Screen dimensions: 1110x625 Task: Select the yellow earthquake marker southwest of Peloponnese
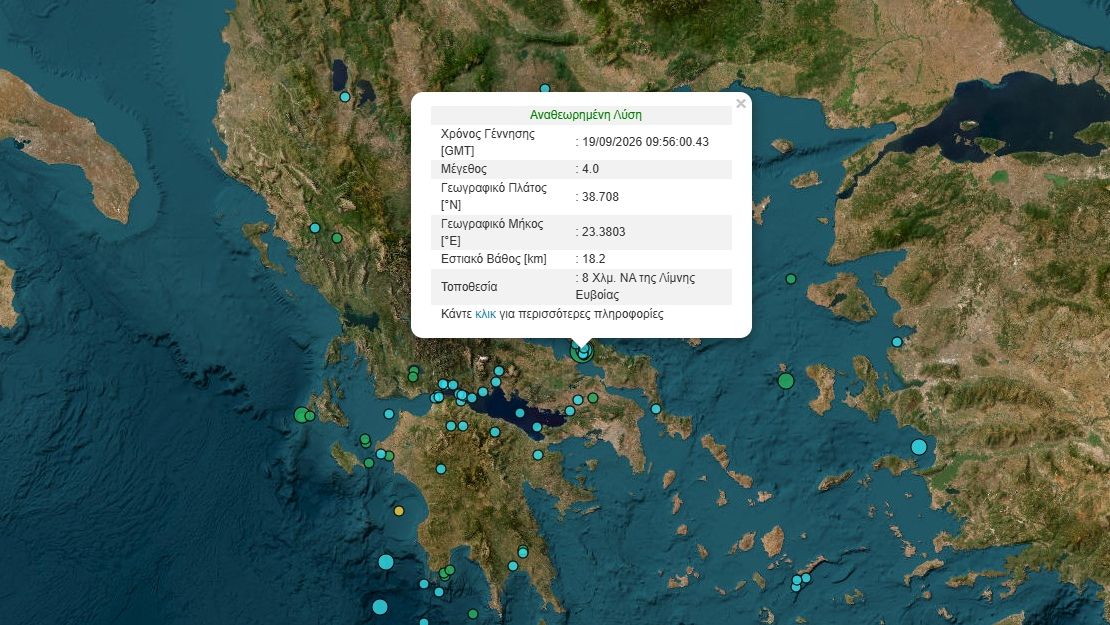[x=399, y=511]
